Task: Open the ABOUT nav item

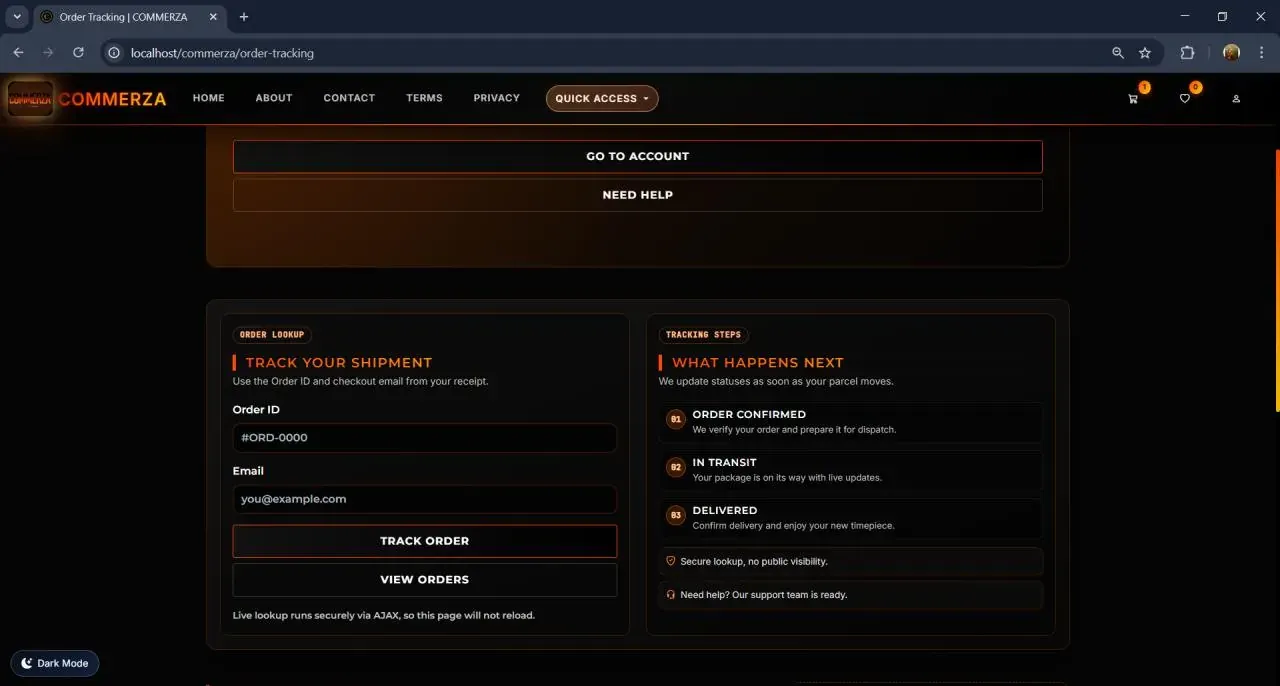Action: click(274, 98)
